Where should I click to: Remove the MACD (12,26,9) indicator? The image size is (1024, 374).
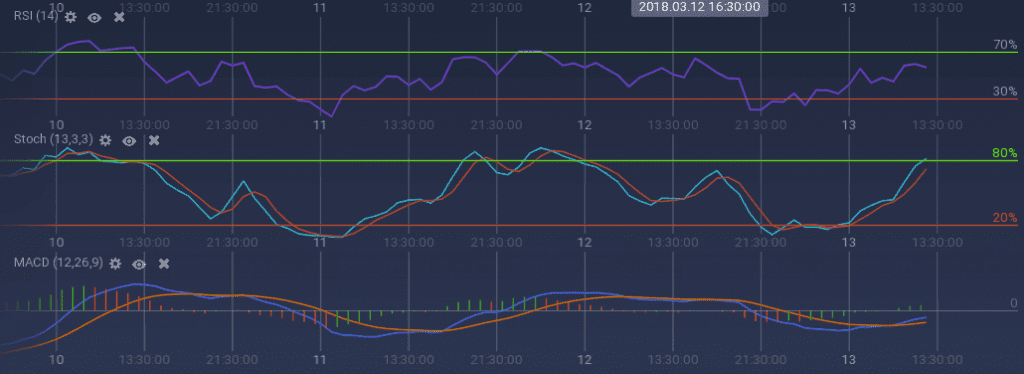pos(164,264)
